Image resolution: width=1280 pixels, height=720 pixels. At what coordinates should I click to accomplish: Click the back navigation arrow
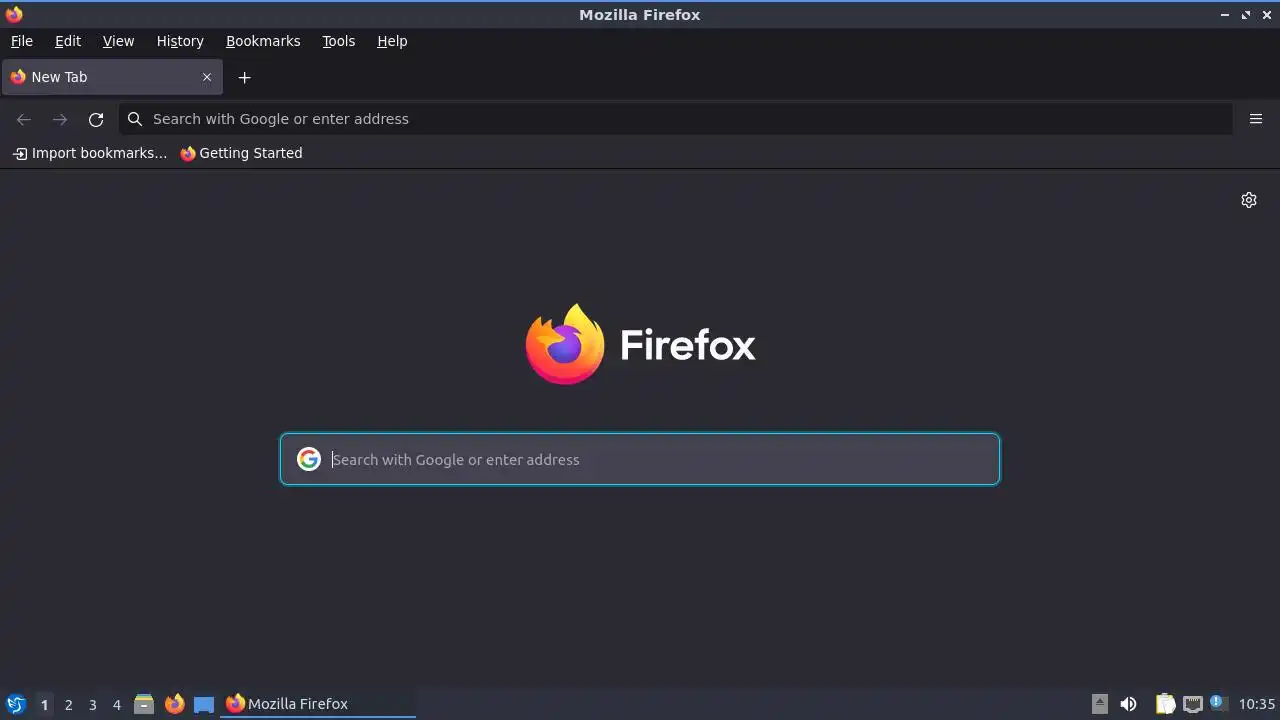(x=24, y=119)
